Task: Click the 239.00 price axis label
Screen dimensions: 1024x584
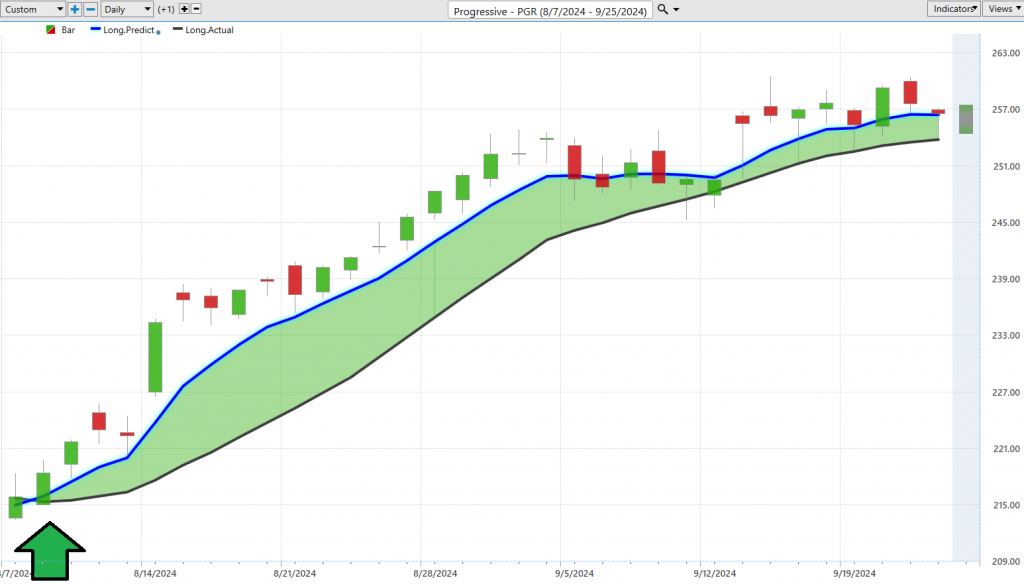Action: point(1006,279)
